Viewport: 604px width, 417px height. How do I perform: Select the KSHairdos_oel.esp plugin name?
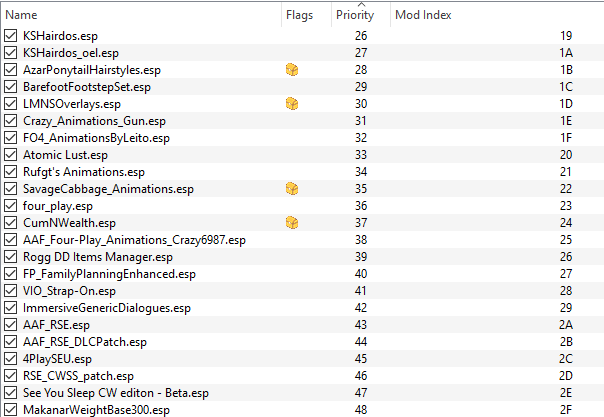(x=71, y=53)
